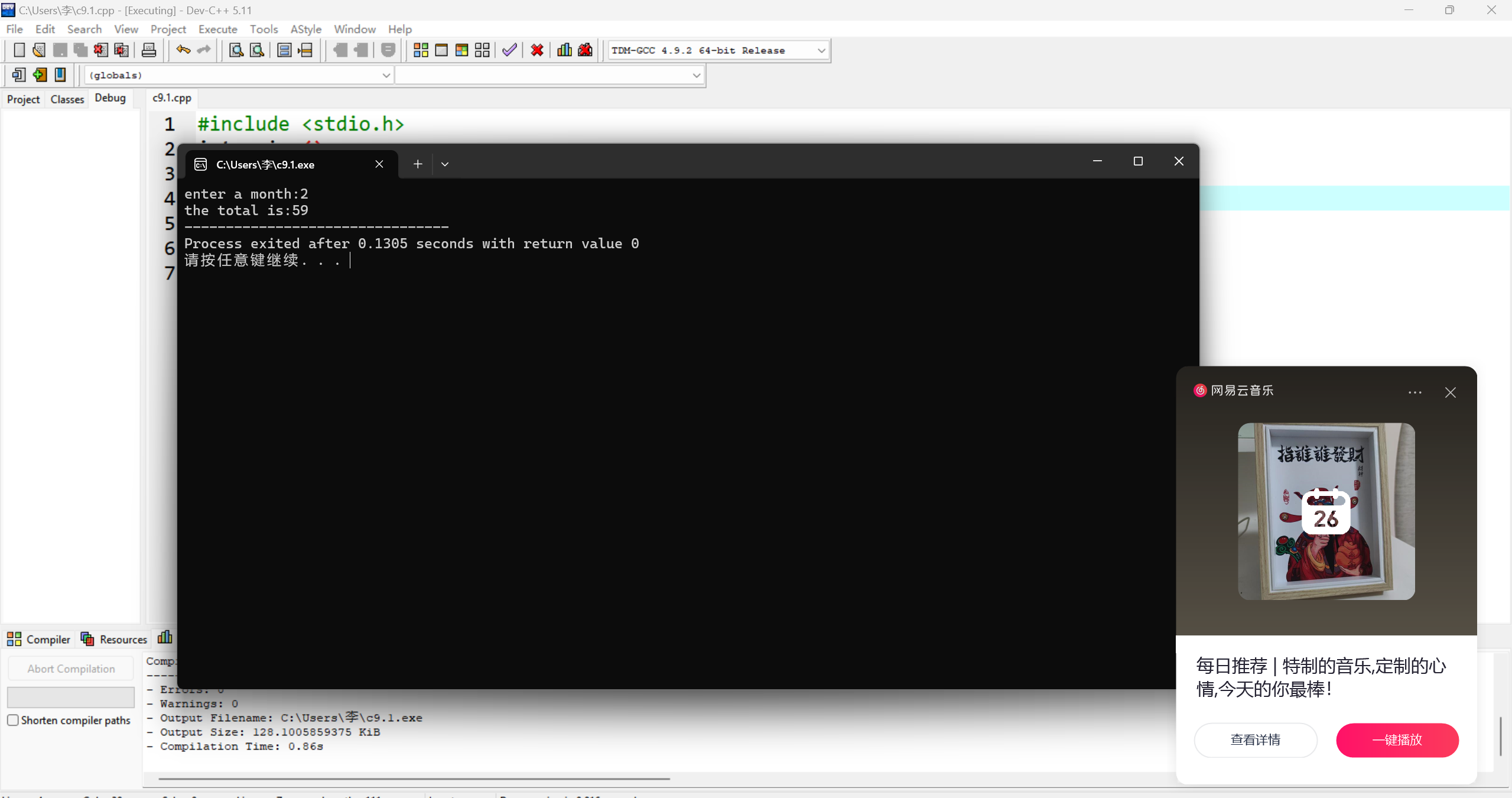Viewport: 1512px width, 798px height.
Task: Click the NetEase popup album thumbnail
Action: click(1326, 511)
